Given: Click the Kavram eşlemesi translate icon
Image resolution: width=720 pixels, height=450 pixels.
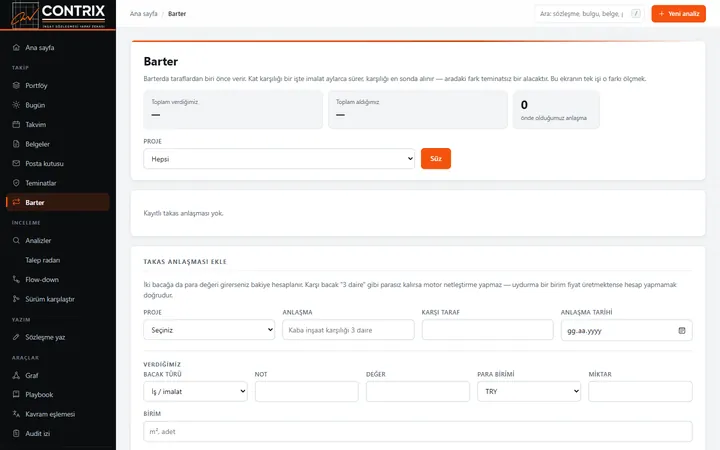Looking at the screenshot, I should 16,414.
